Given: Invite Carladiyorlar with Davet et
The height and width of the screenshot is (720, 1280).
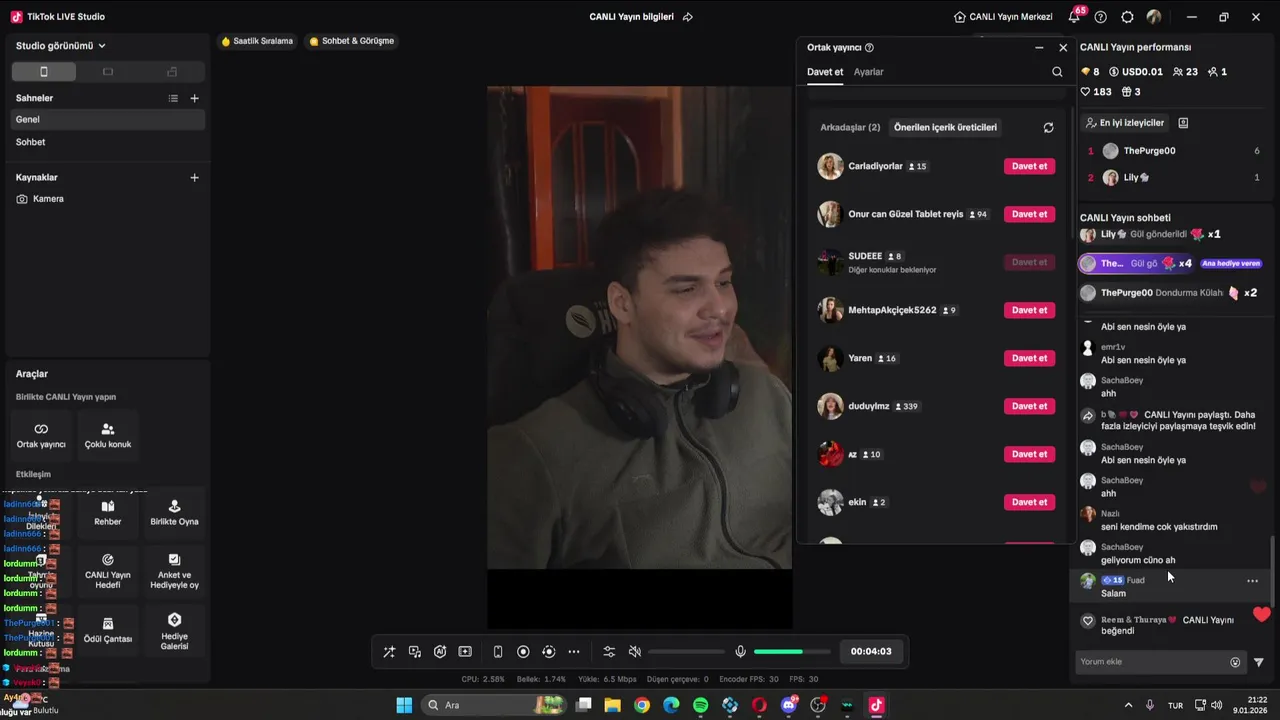Looking at the screenshot, I should coord(1029,166).
